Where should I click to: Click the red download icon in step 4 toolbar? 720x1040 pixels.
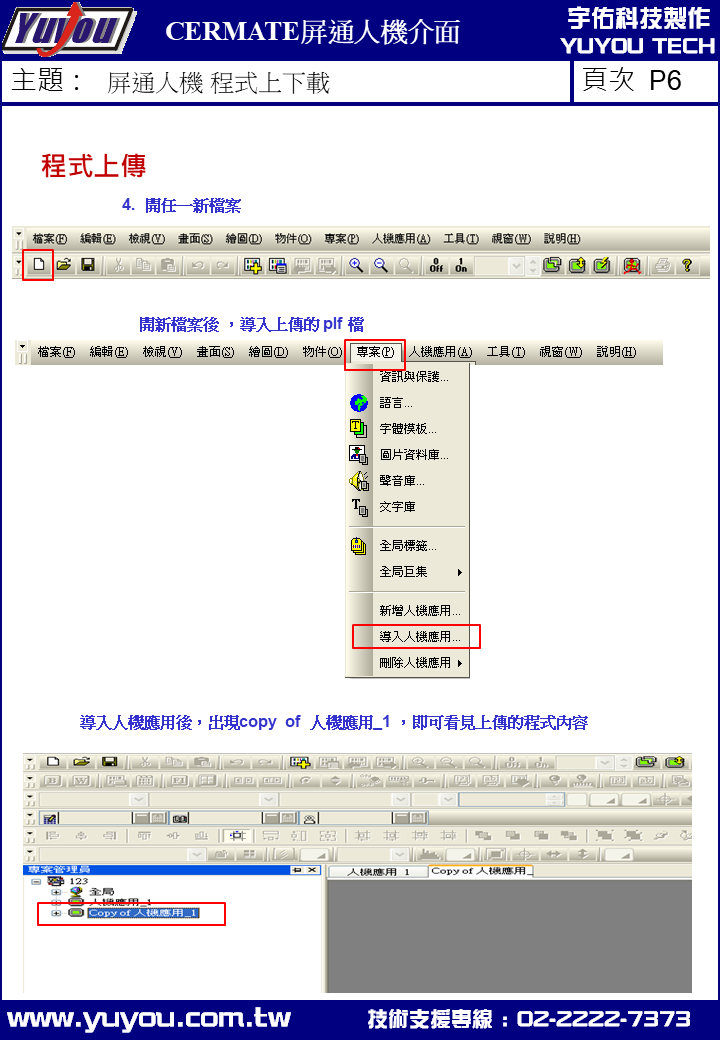[632, 265]
